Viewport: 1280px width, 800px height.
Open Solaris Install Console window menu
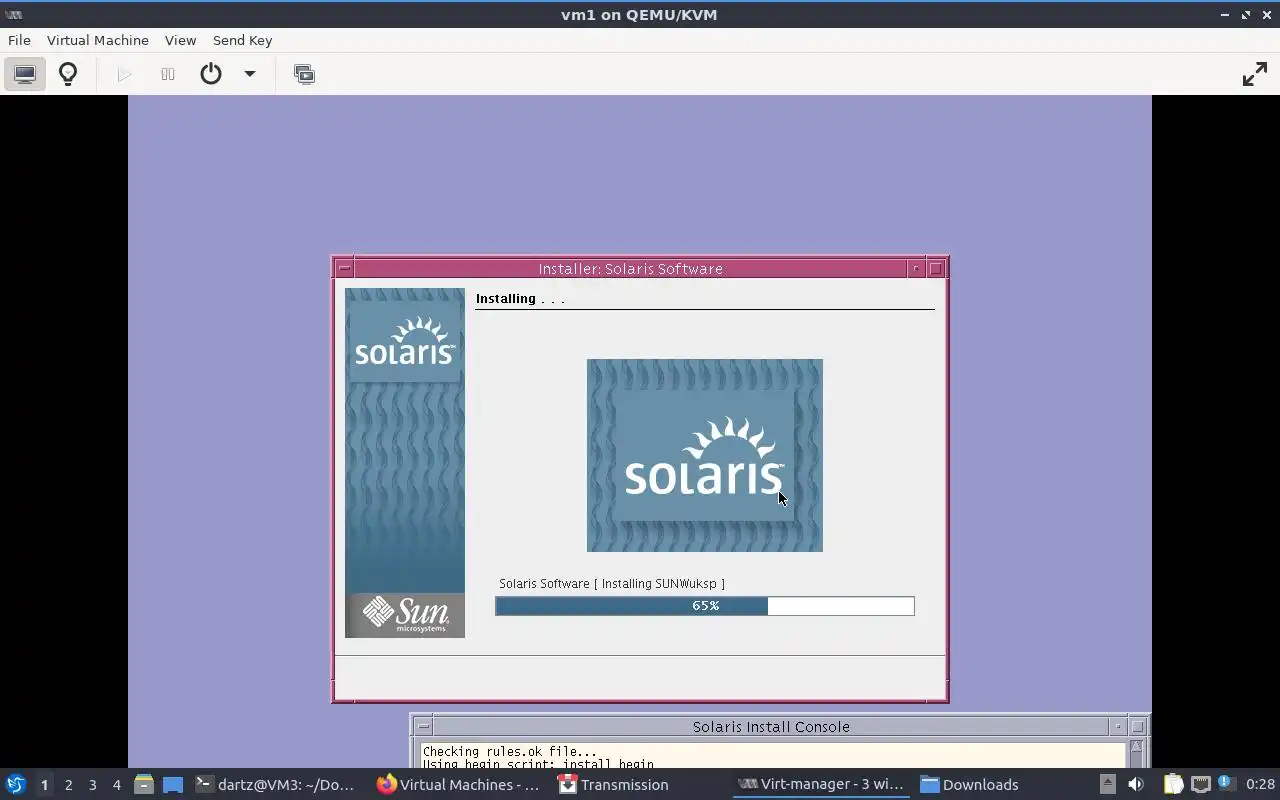click(x=424, y=727)
